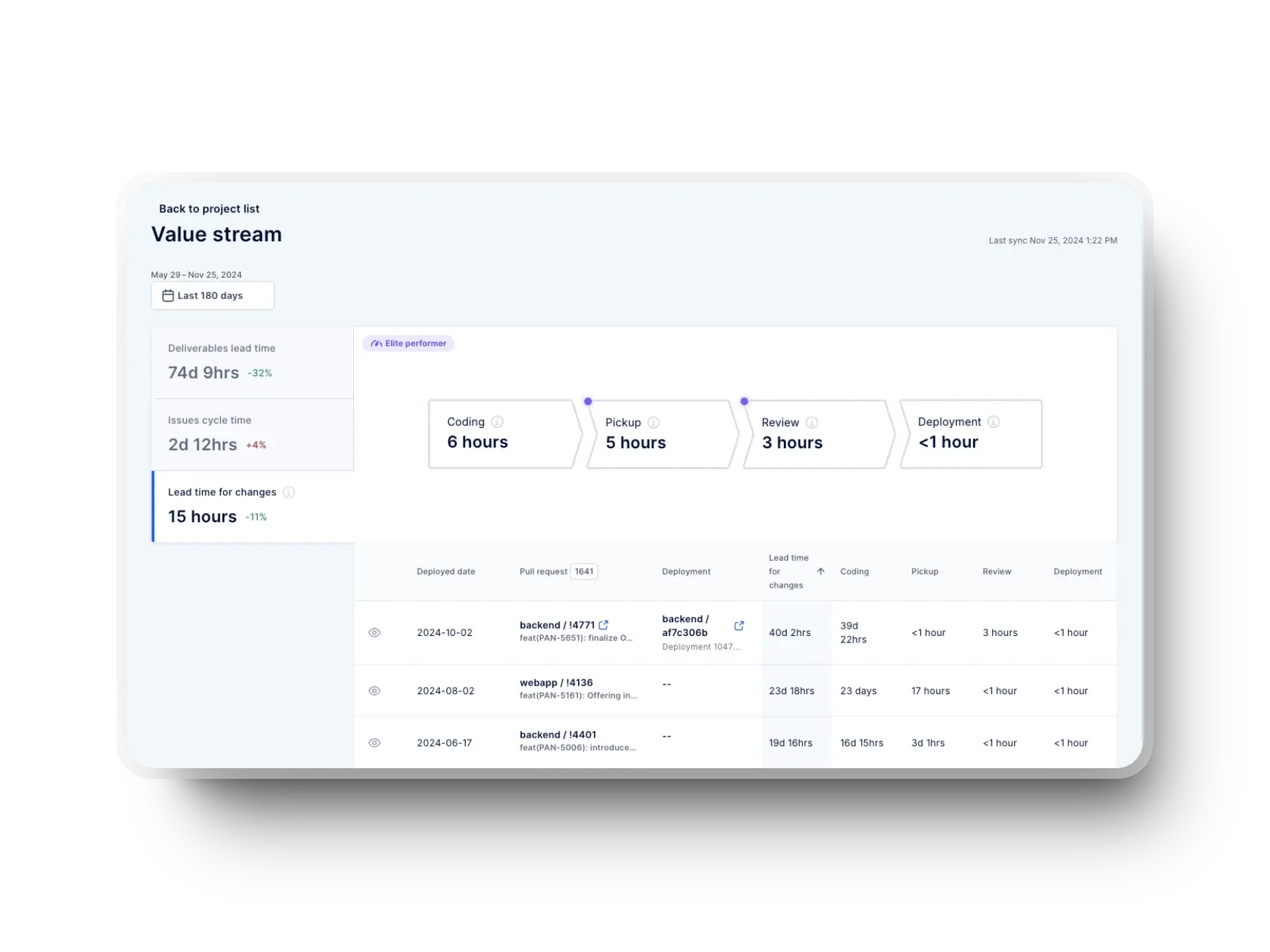Click the calendar icon in the date range selector
This screenshot has height=952, width=1270.
point(168,296)
